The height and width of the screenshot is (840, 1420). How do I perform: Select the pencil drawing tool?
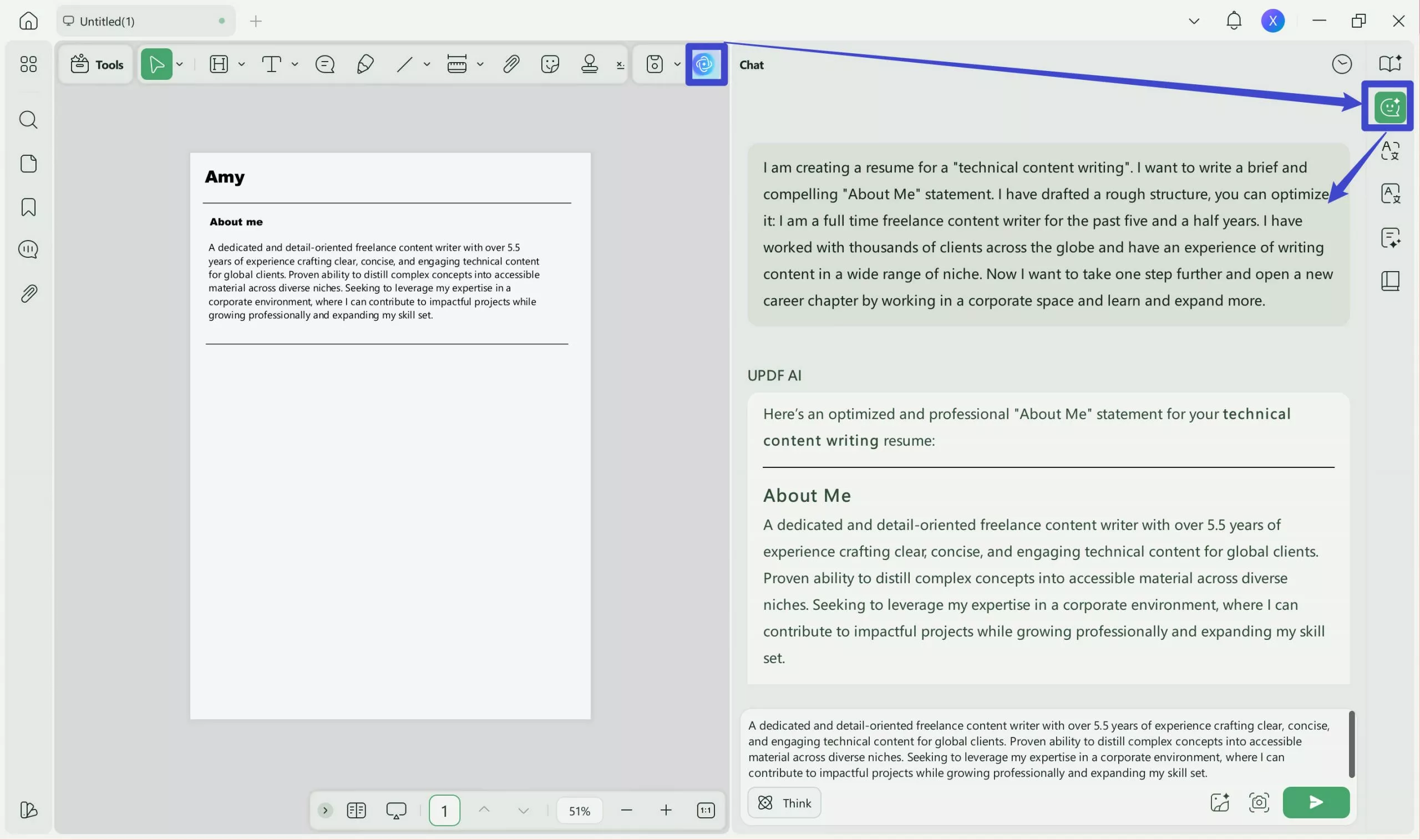pos(365,64)
